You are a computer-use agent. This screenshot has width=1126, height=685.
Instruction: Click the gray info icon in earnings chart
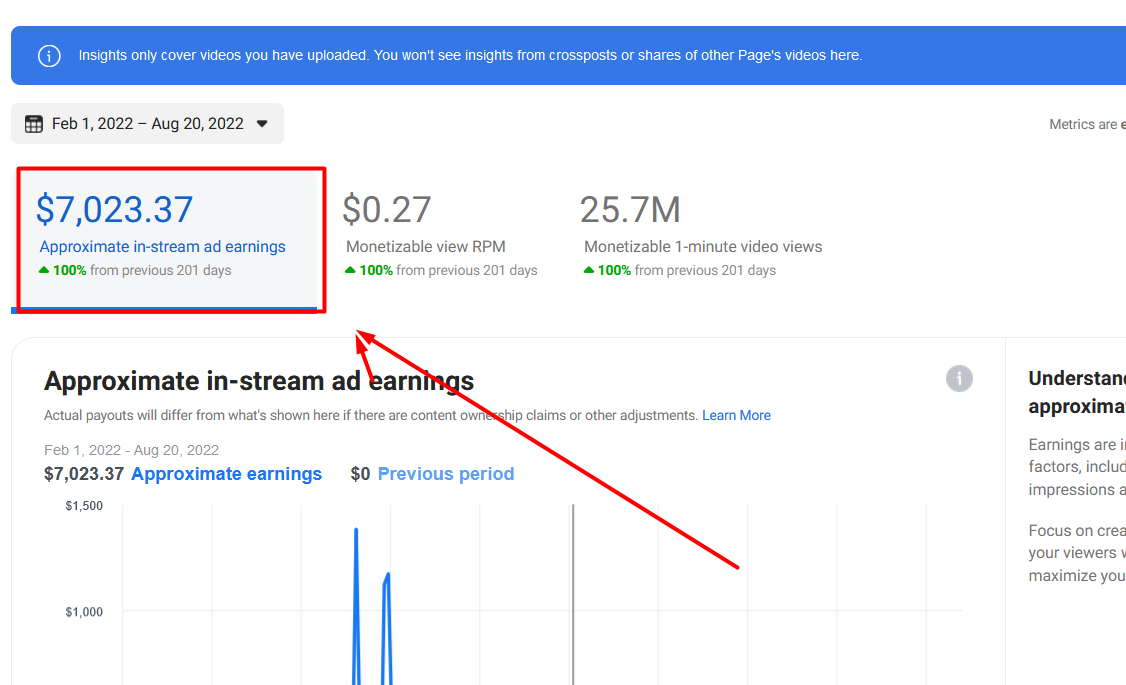959,378
